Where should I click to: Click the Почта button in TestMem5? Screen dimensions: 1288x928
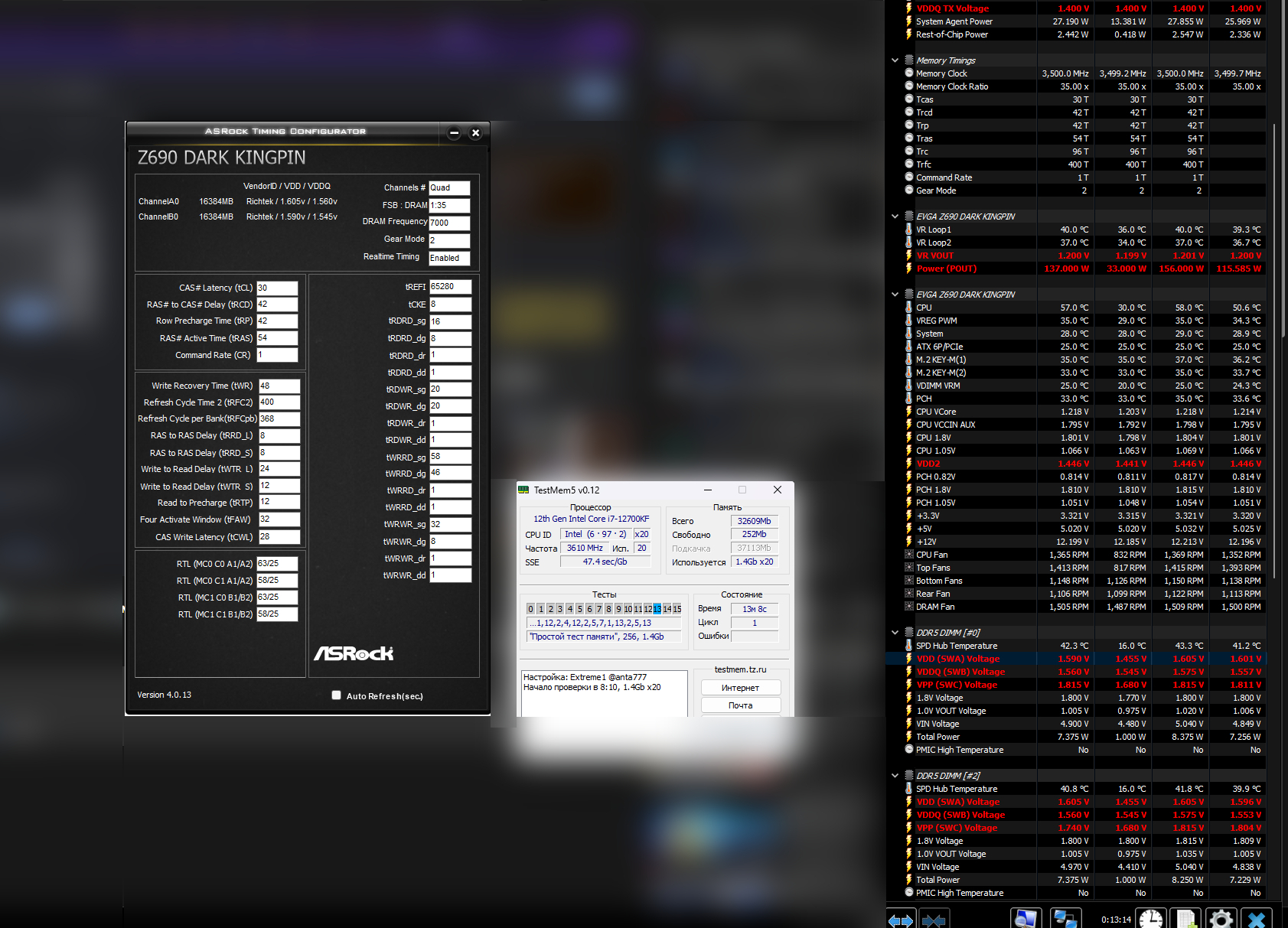[741, 705]
